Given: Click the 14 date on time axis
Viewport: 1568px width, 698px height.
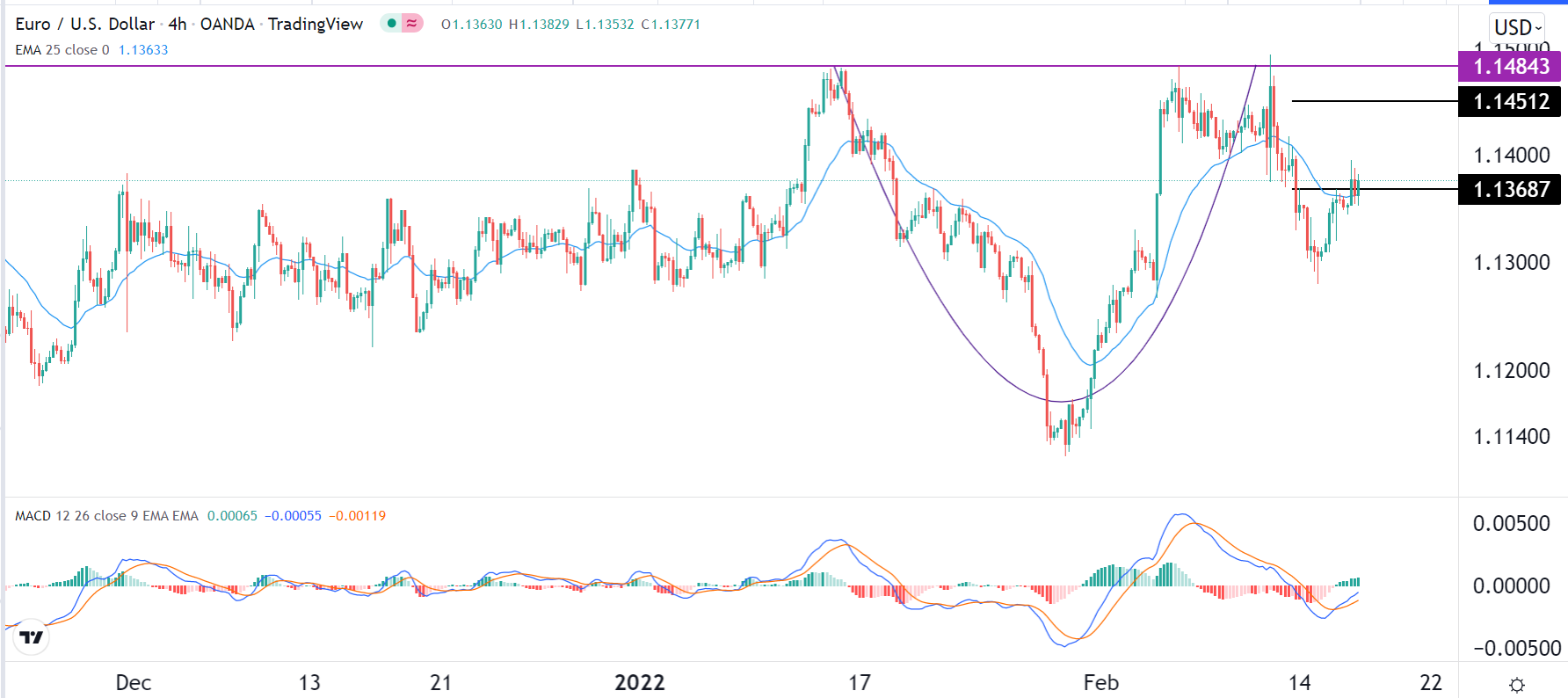Looking at the screenshot, I should [x=1299, y=683].
